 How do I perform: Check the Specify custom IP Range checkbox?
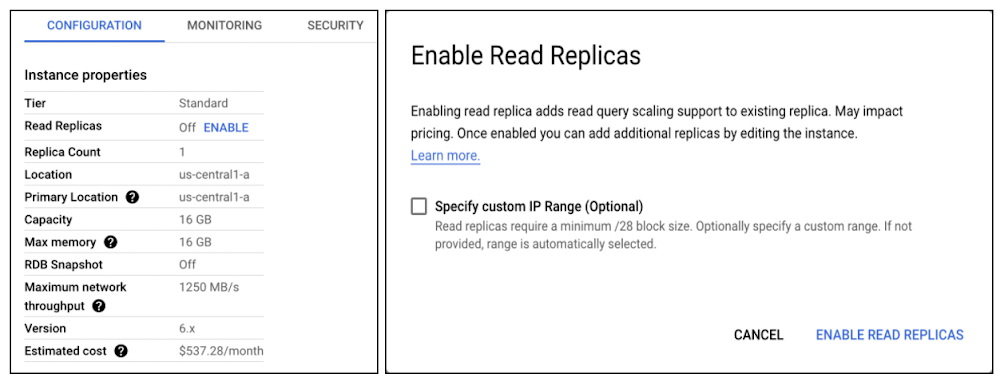419,207
